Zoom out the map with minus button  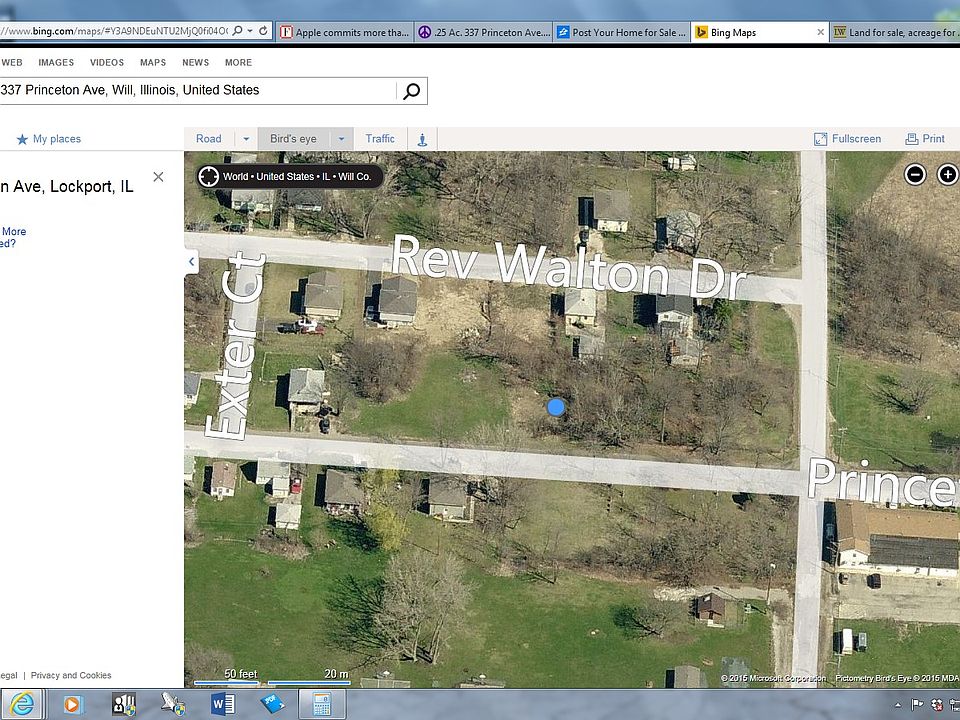pyautogui.click(x=915, y=175)
